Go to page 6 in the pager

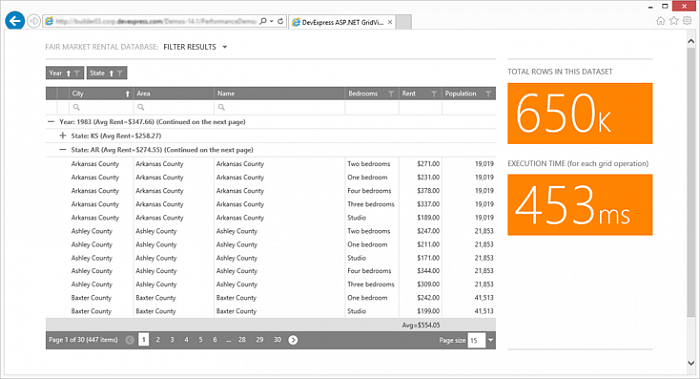click(x=215, y=340)
